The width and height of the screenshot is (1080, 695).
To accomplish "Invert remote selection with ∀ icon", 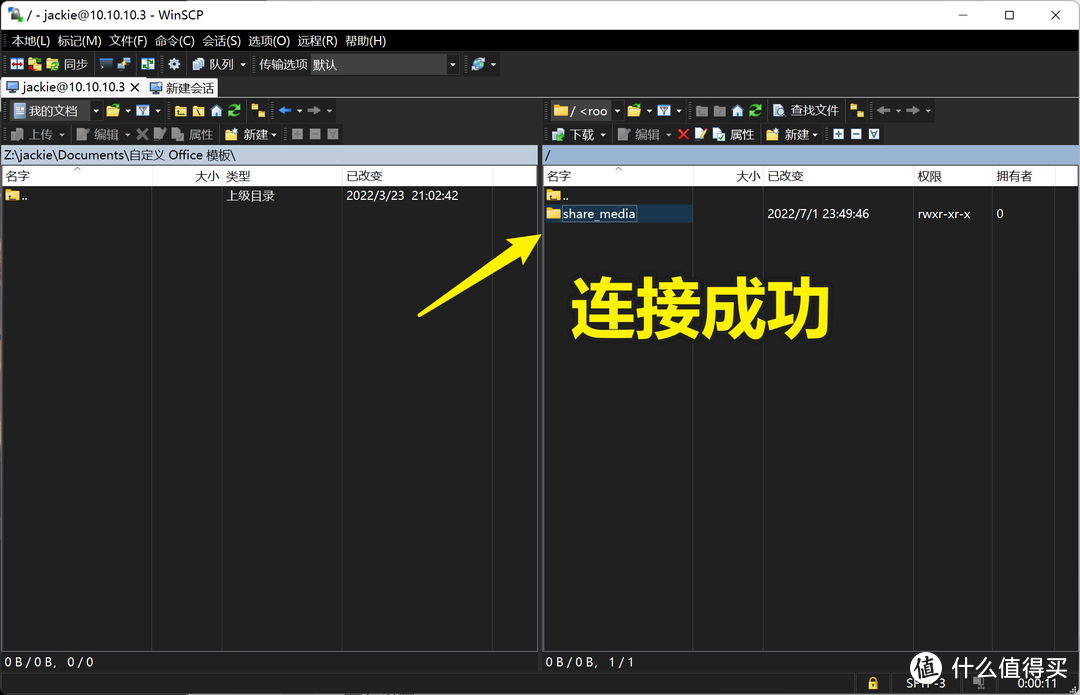I will tap(874, 133).
